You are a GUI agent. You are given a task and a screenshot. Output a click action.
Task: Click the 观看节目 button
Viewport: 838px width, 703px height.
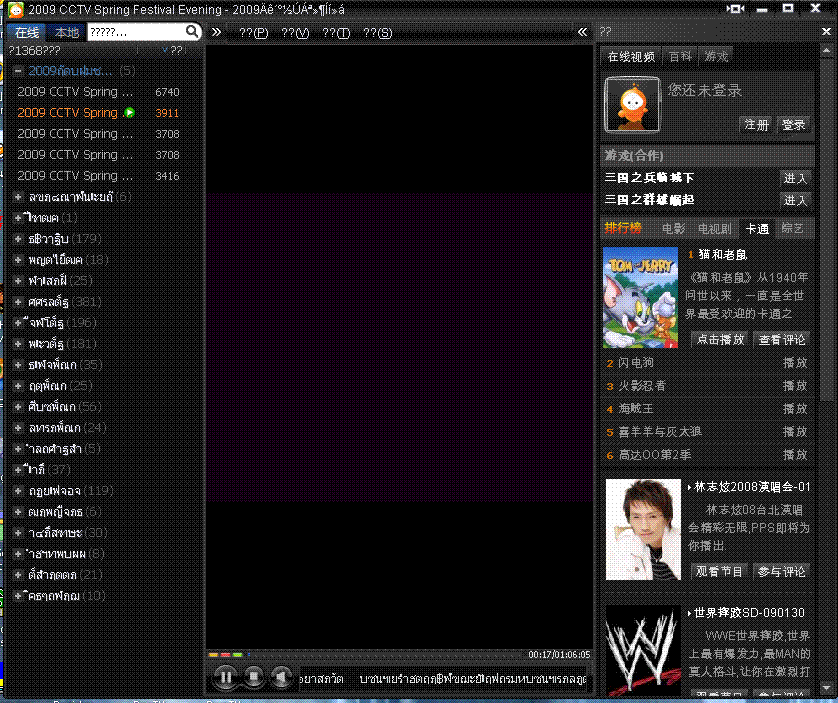pos(719,572)
